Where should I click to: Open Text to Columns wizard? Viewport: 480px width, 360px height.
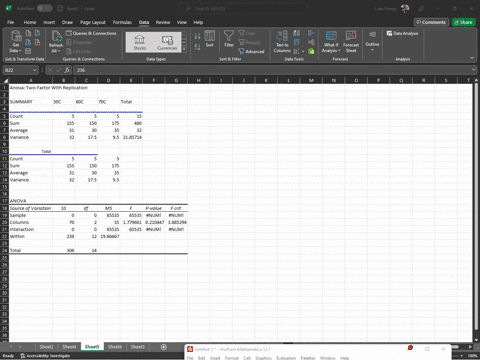tap(282, 42)
